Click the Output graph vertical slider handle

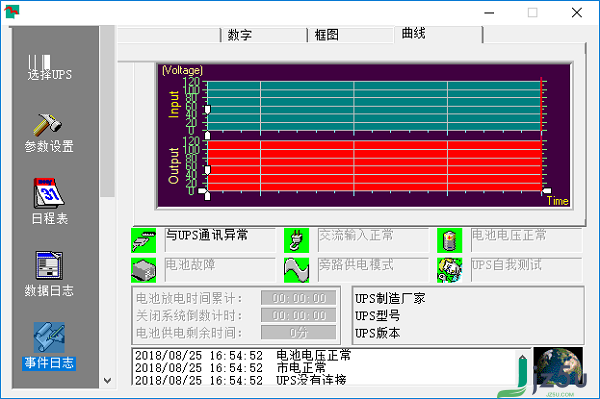(207, 170)
